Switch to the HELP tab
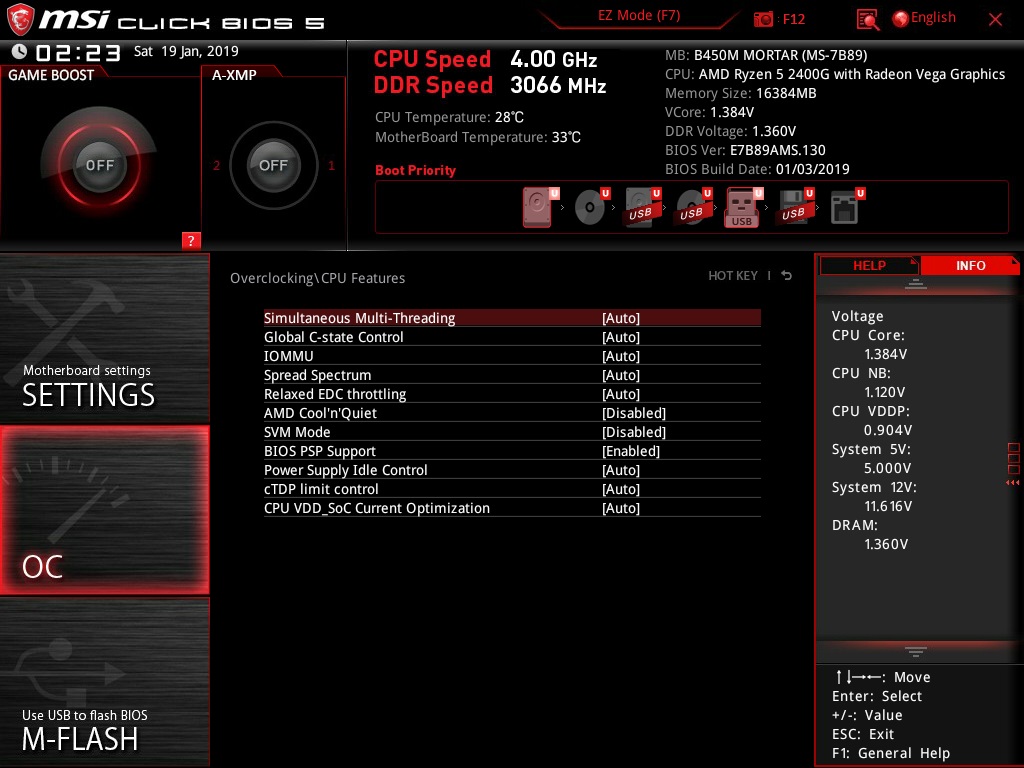The image size is (1024, 768). (868, 265)
